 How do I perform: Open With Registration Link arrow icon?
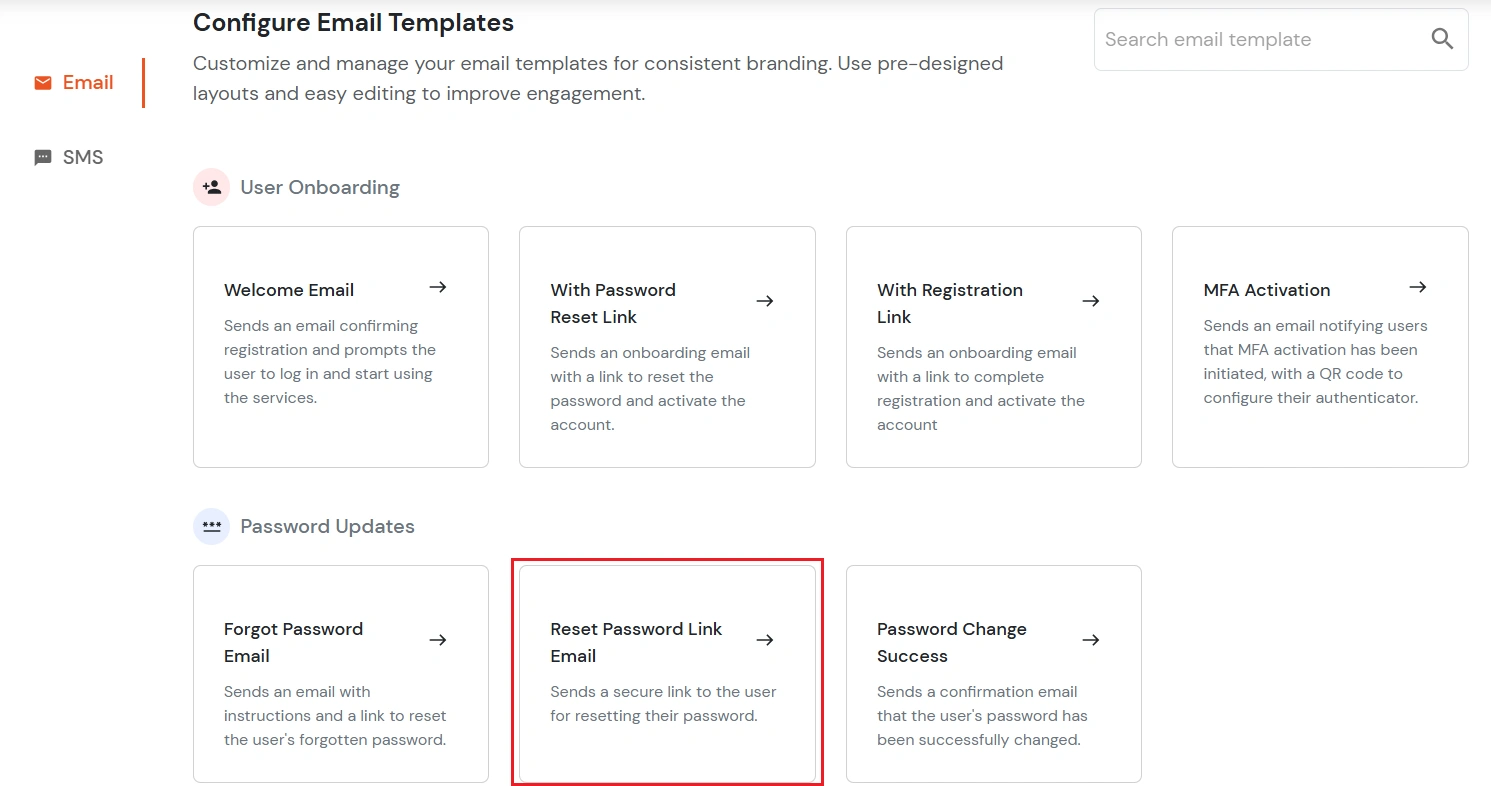1090,301
